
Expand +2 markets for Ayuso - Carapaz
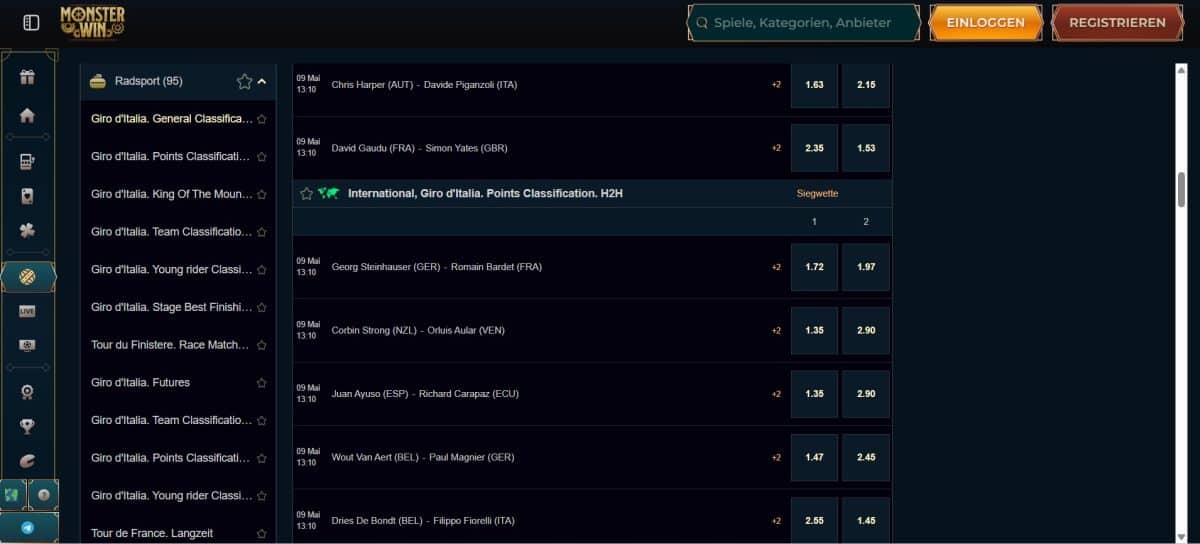click(776, 394)
